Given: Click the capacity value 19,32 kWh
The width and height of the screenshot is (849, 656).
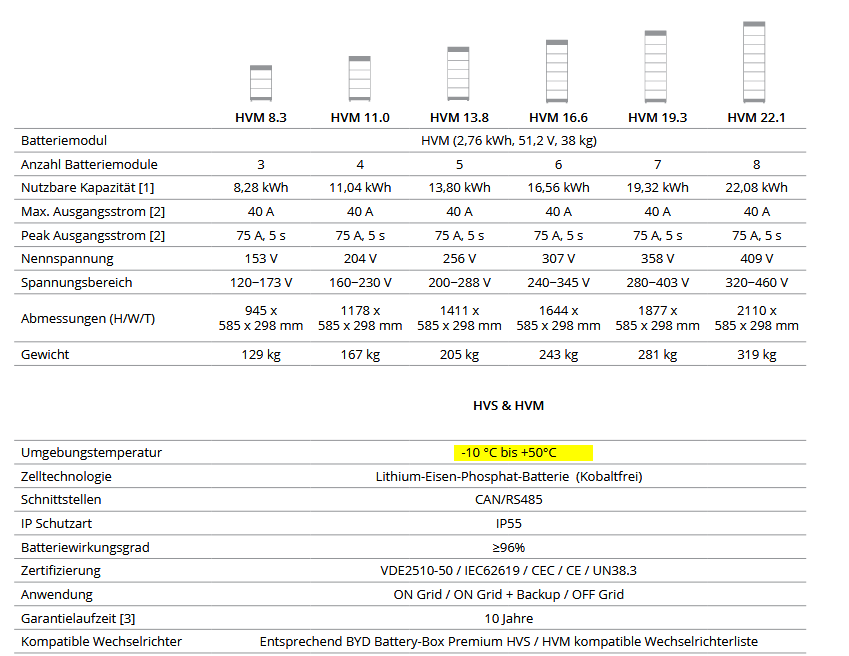Looking at the screenshot, I should 657,188.
